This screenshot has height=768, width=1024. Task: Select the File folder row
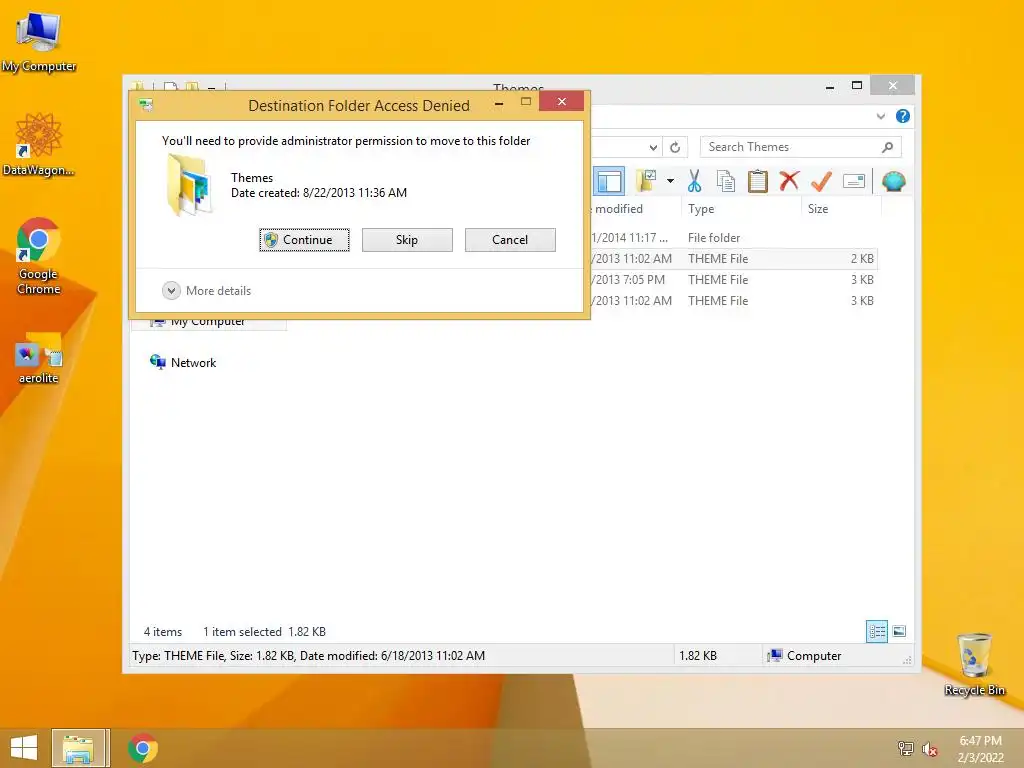click(733, 238)
